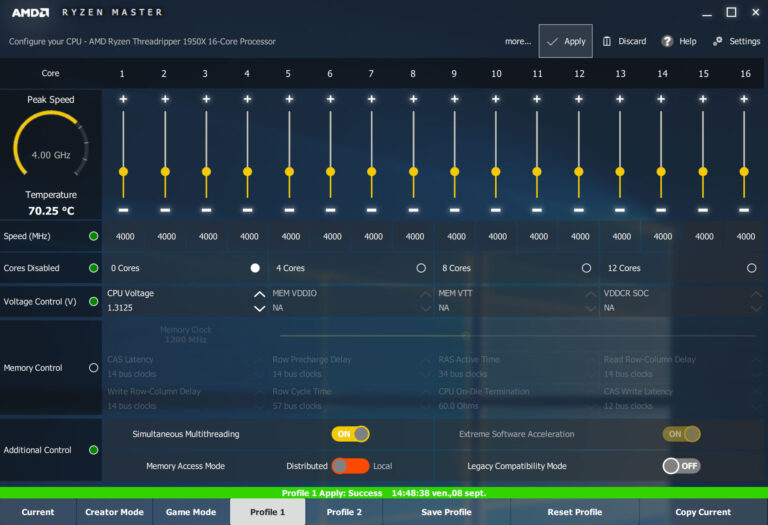
Task: Click the core 10 speed slider handle
Action: (x=496, y=171)
